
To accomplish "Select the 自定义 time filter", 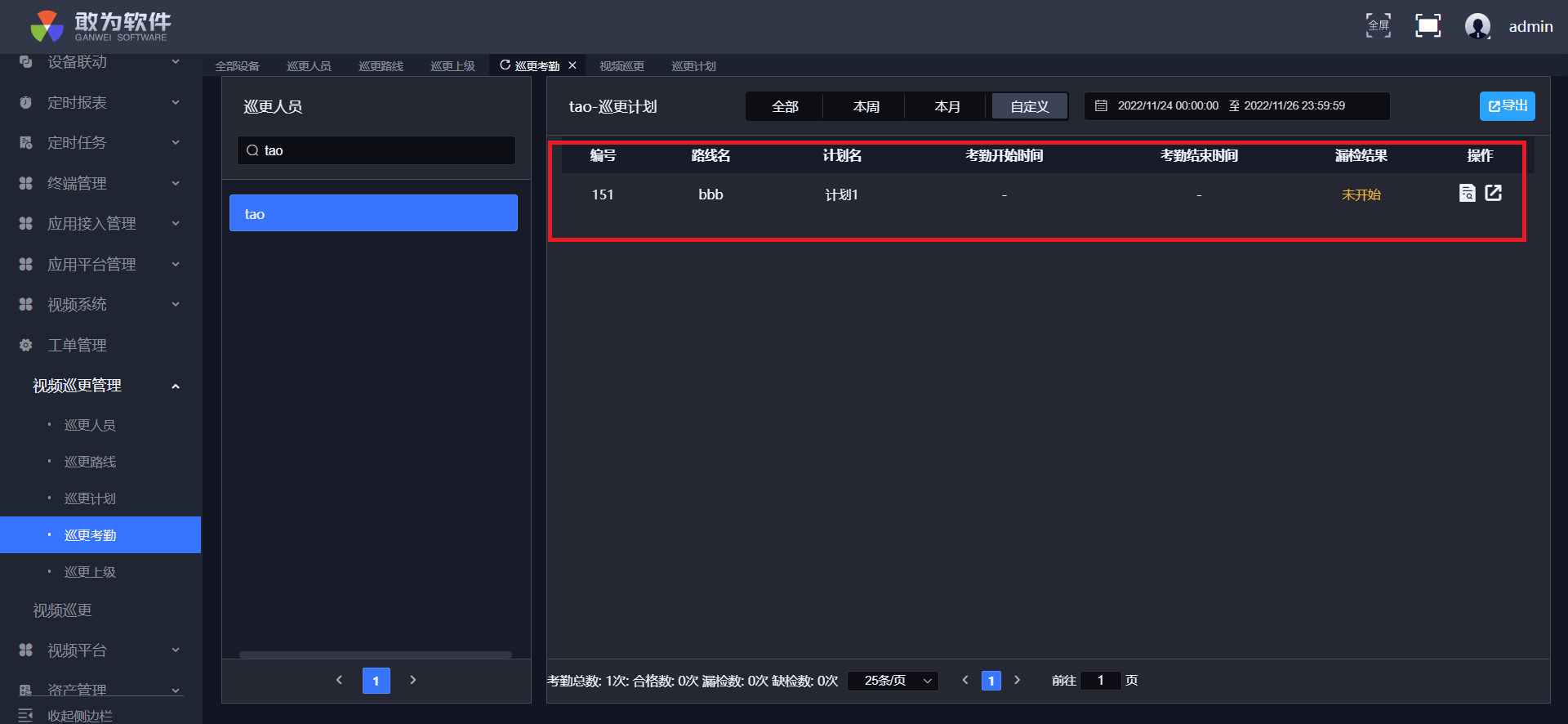I will (x=1029, y=106).
